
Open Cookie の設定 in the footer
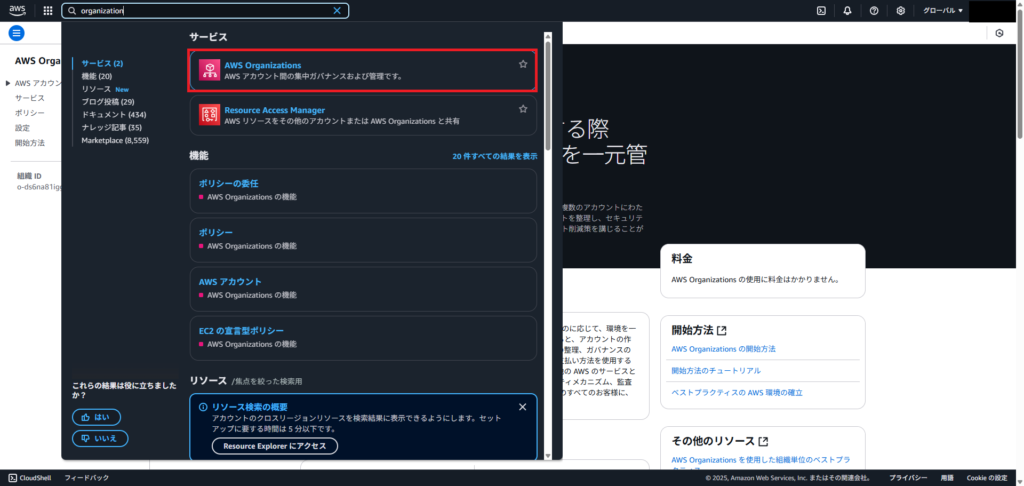987,478
